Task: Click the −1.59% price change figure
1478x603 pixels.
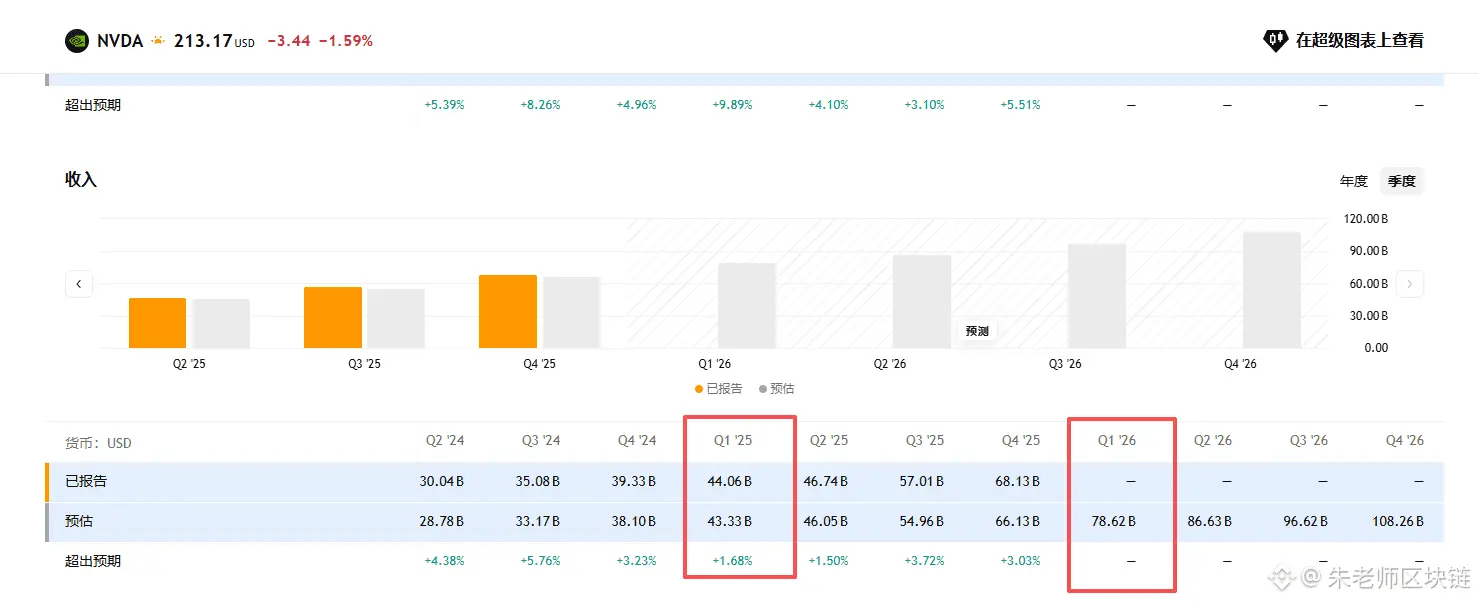Action: click(345, 41)
